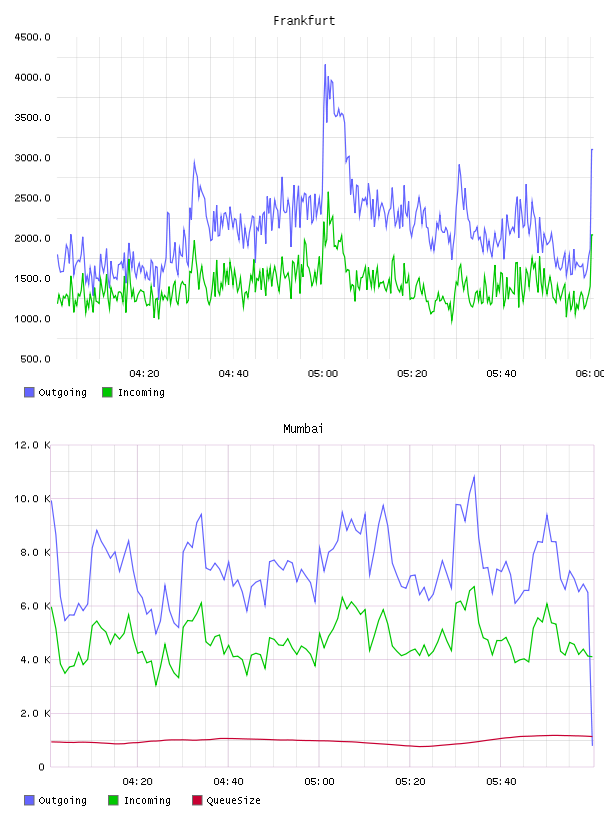Click the Mumbai legend label 'Incoming'

[147, 800]
